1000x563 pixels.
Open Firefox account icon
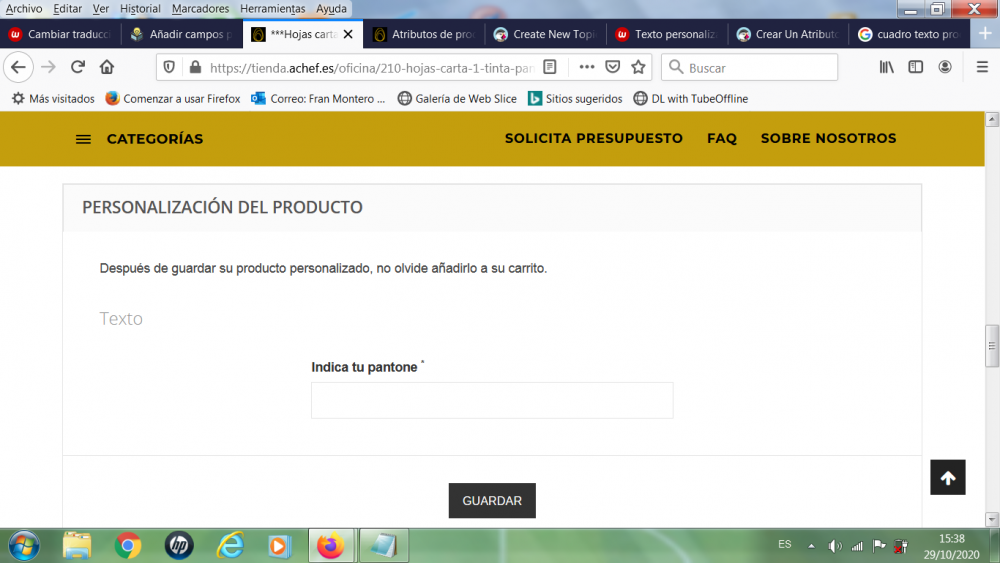[945, 67]
